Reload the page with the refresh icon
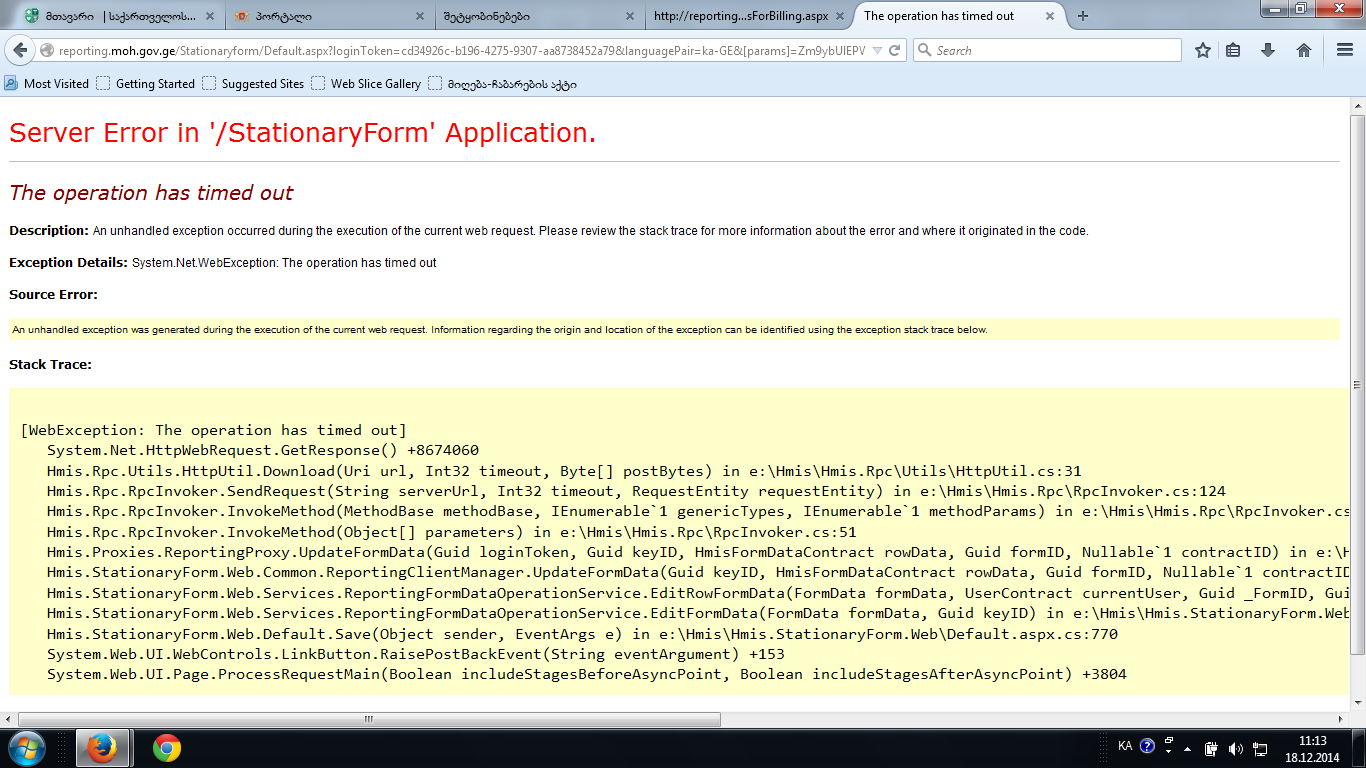The width and height of the screenshot is (1366, 768). (895, 50)
